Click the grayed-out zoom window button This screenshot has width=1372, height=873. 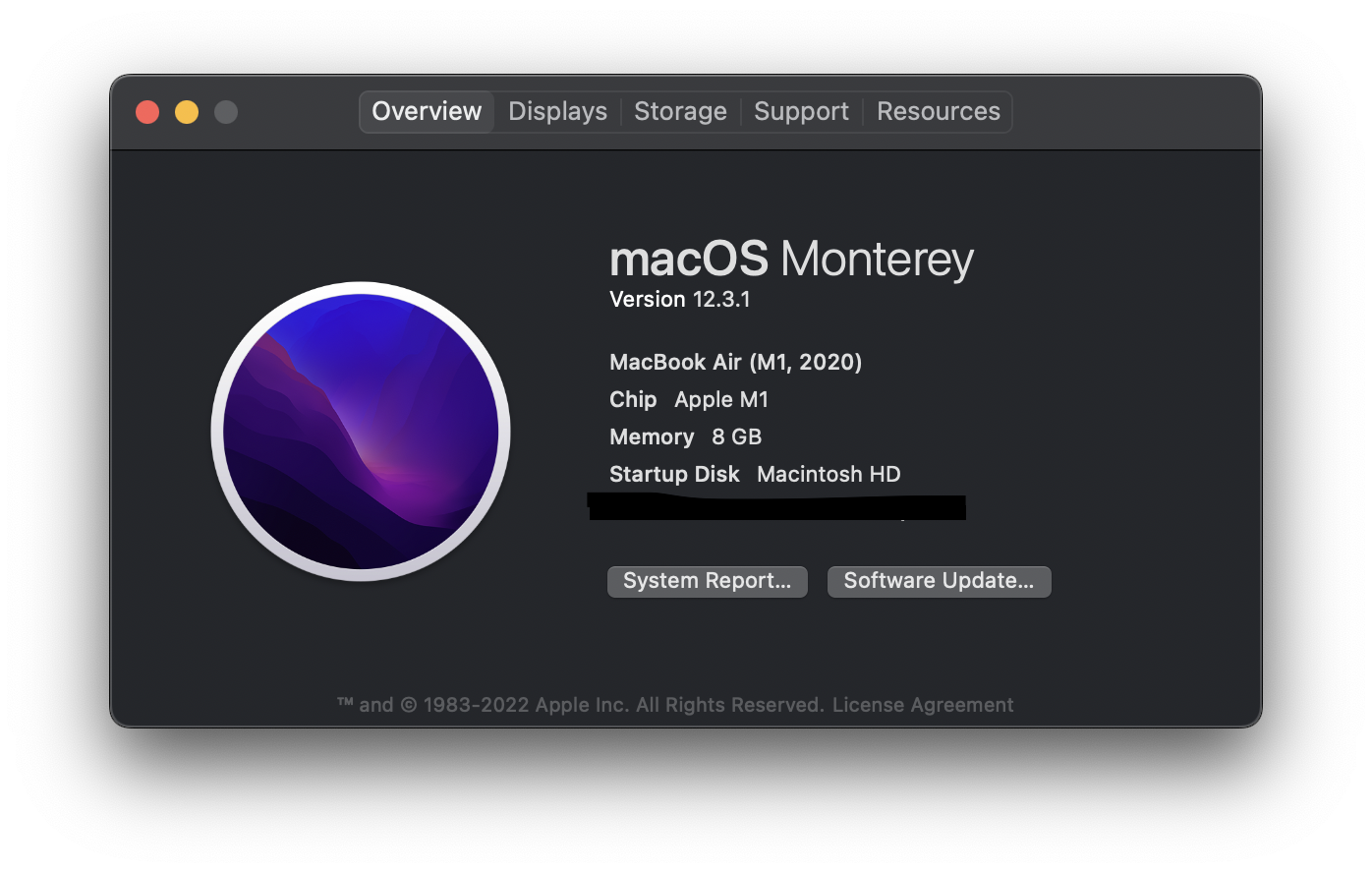click(226, 112)
